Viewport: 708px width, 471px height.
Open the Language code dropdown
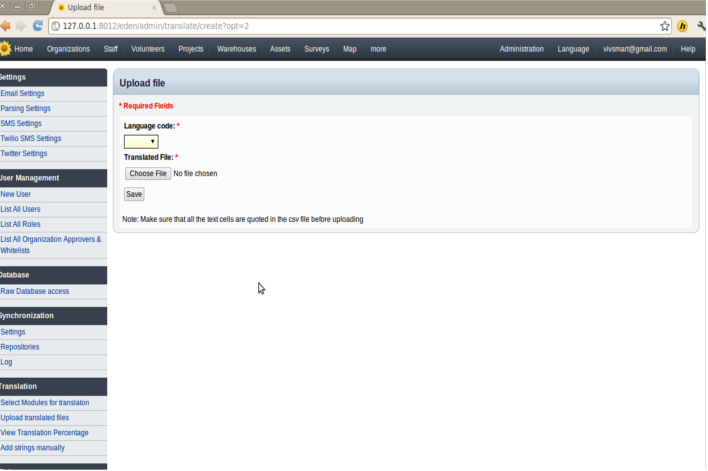tap(141, 142)
